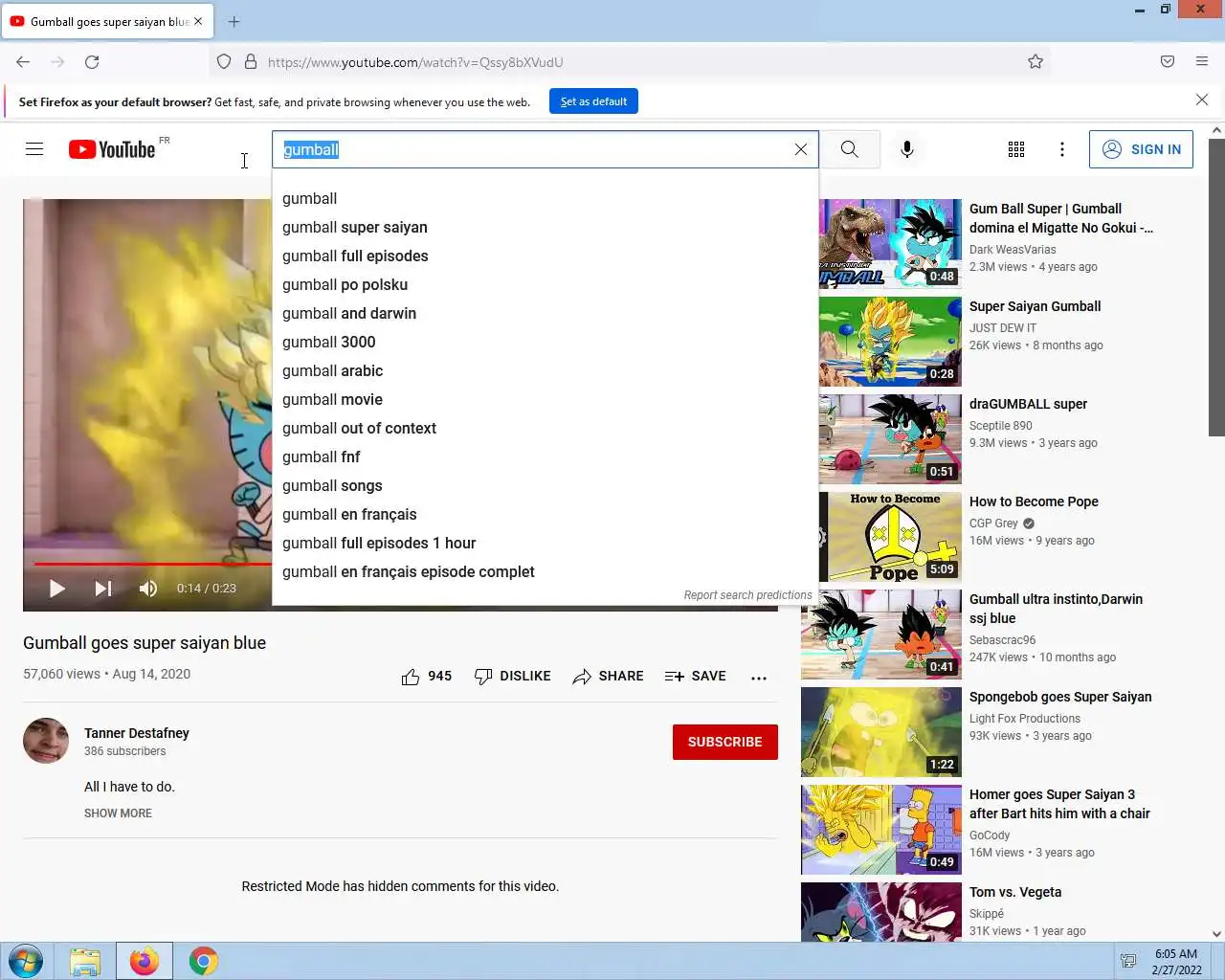Select suggestion 'gumball arabic'
Viewport: 1225px width, 980px height.
click(546, 371)
